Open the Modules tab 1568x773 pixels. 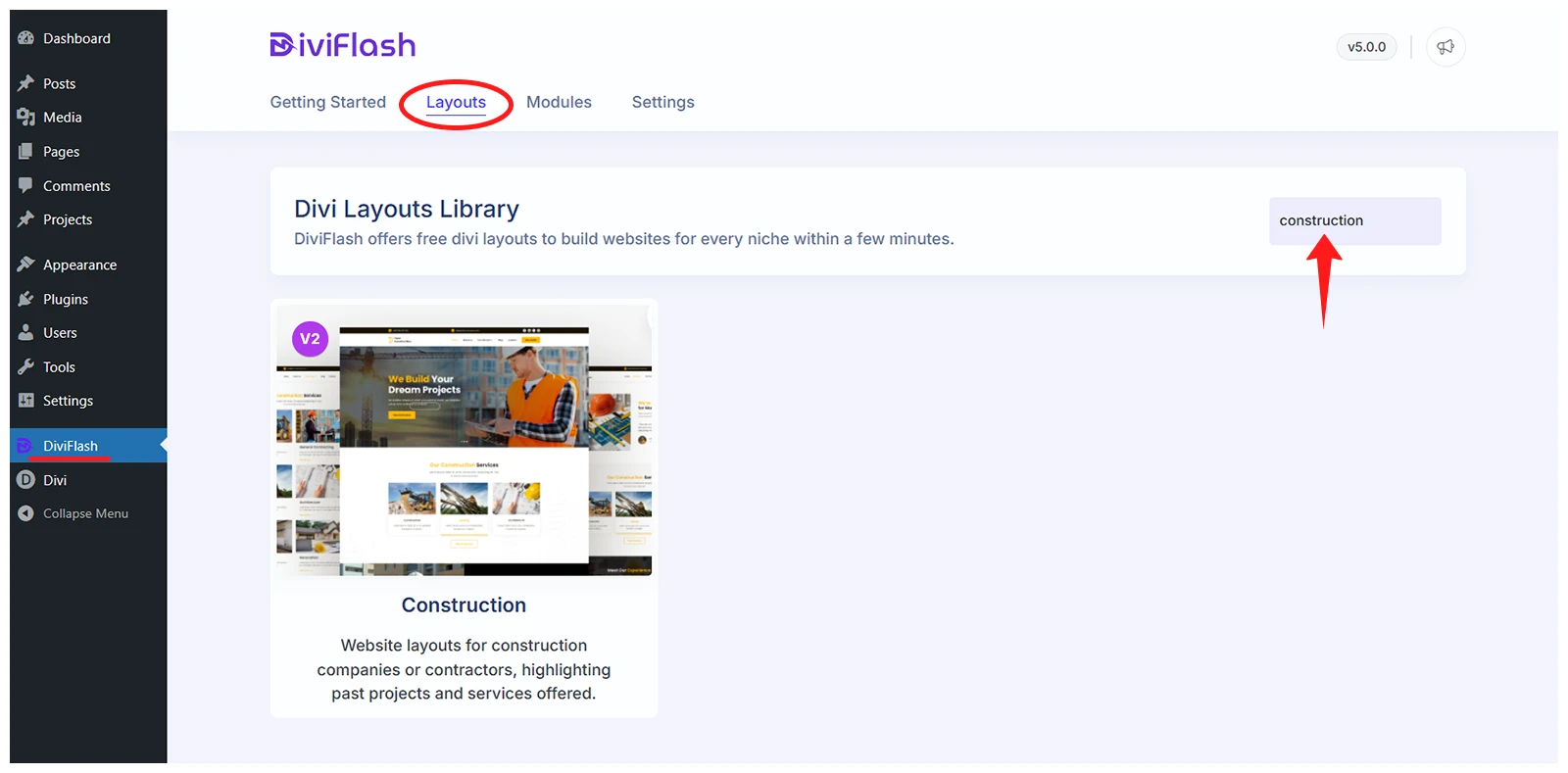click(559, 102)
